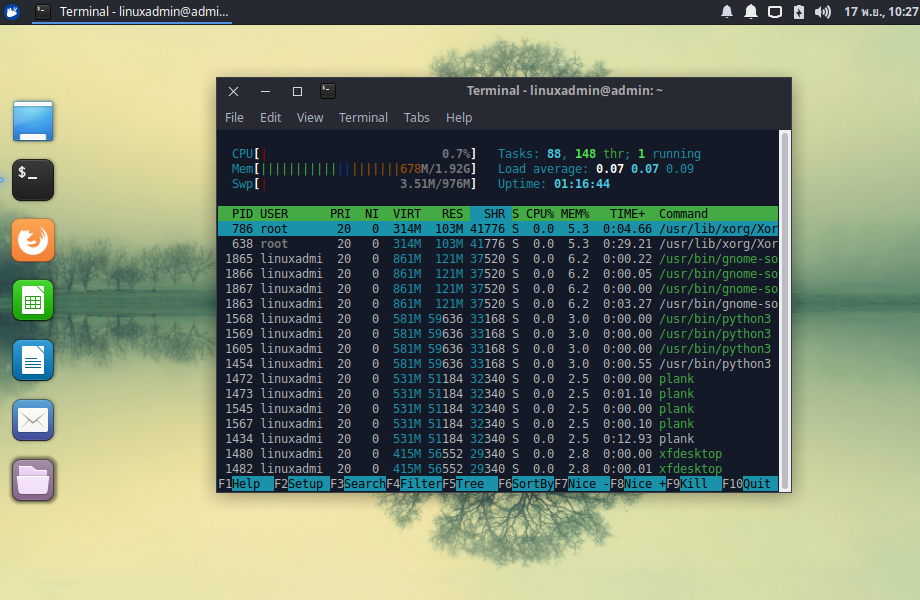Click the Bluetooth tray icon
This screenshot has height=600, width=920.
click(x=799, y=12)
